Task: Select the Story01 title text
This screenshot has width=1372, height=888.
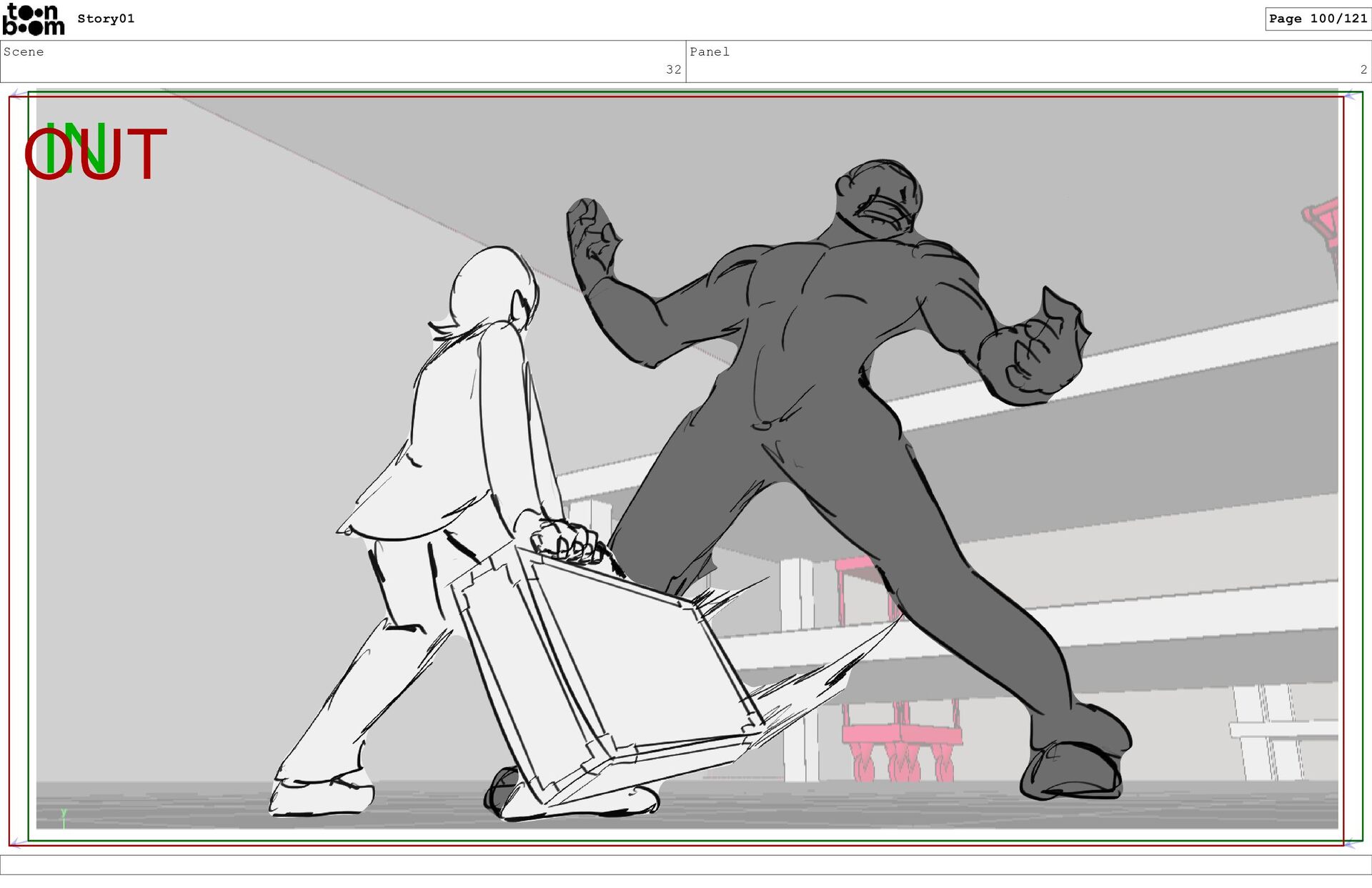Action: (x=106, y=19)
